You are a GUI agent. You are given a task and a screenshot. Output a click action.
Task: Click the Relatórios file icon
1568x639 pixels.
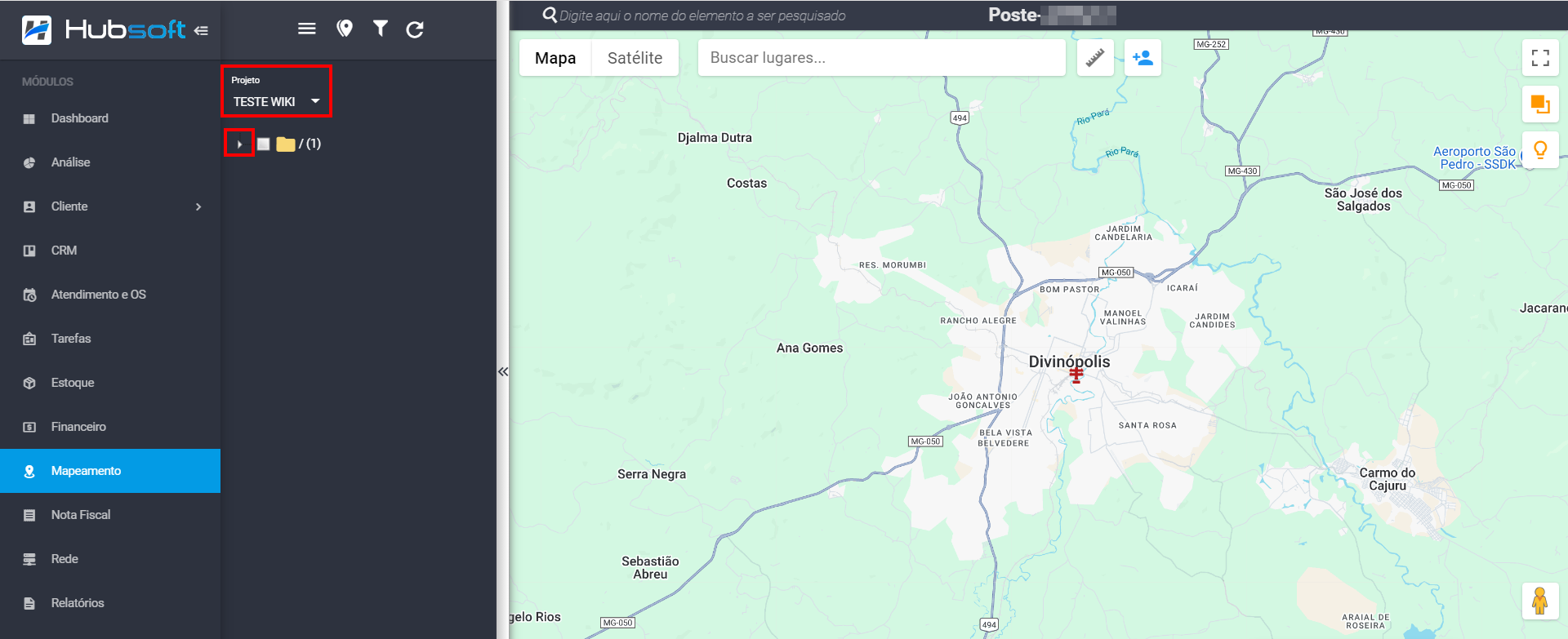(x=29, y=603)
